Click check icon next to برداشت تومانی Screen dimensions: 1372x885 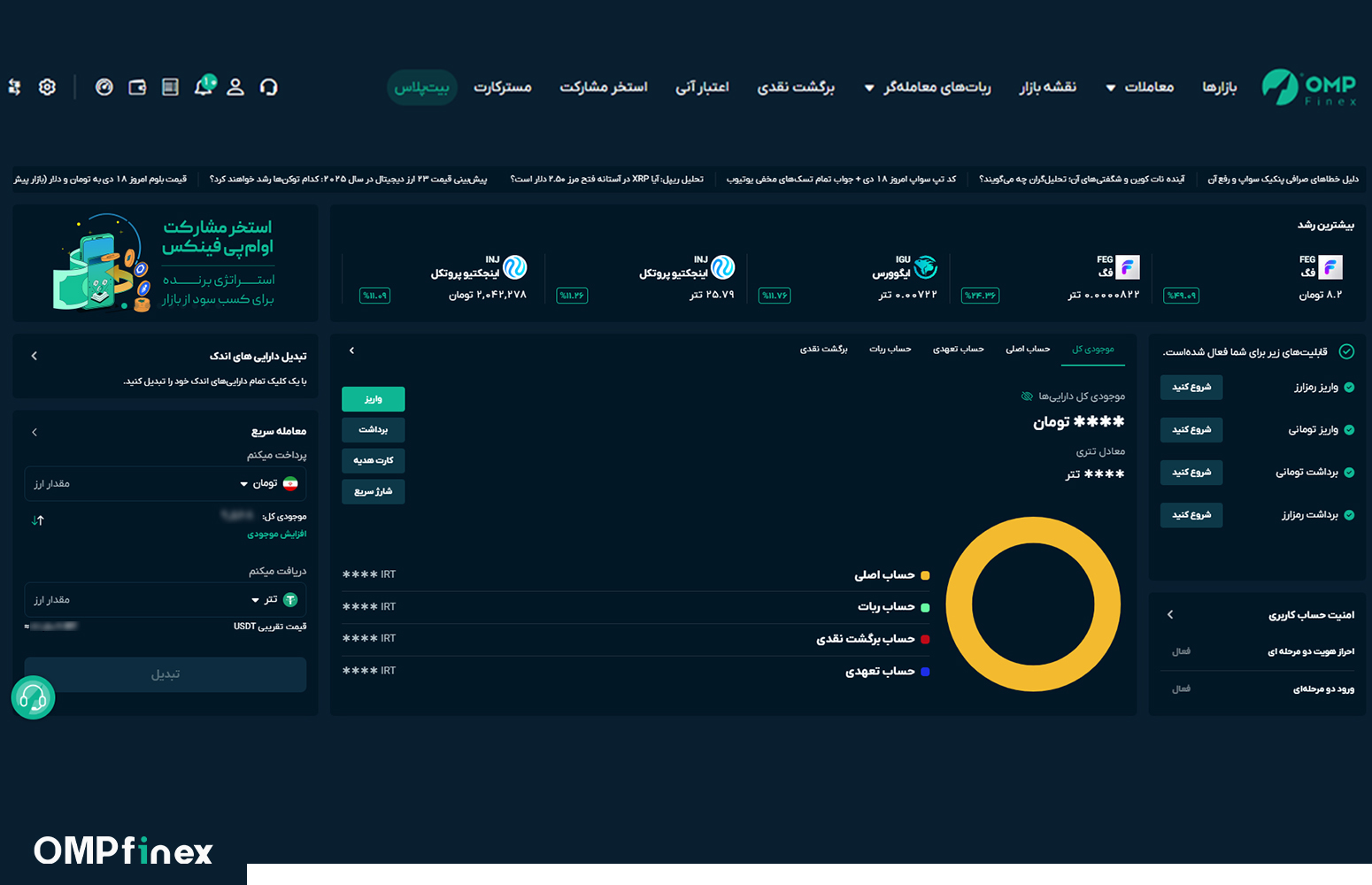(x=1349, y=472)
